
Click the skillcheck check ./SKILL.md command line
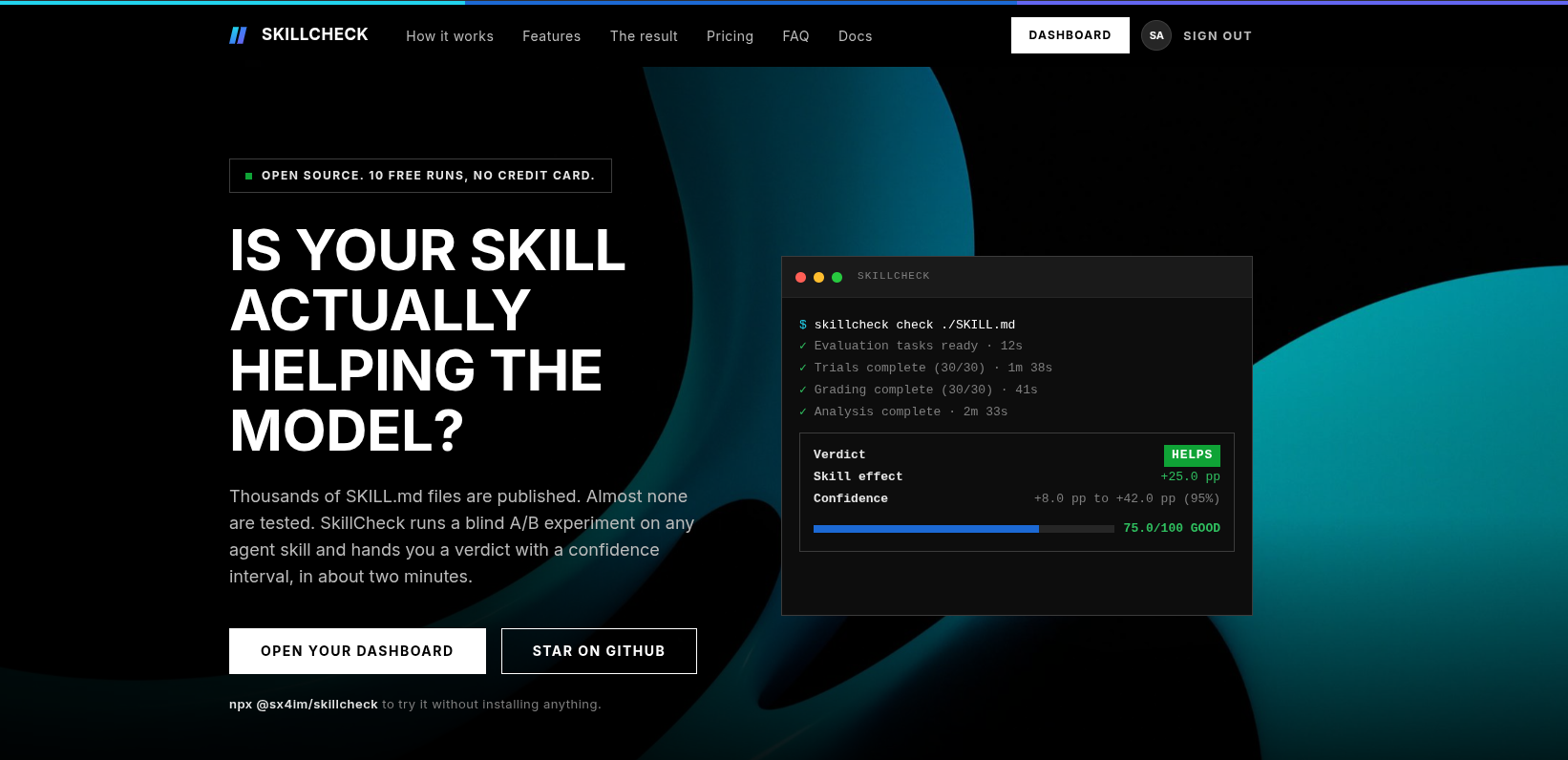click(907, 325)
